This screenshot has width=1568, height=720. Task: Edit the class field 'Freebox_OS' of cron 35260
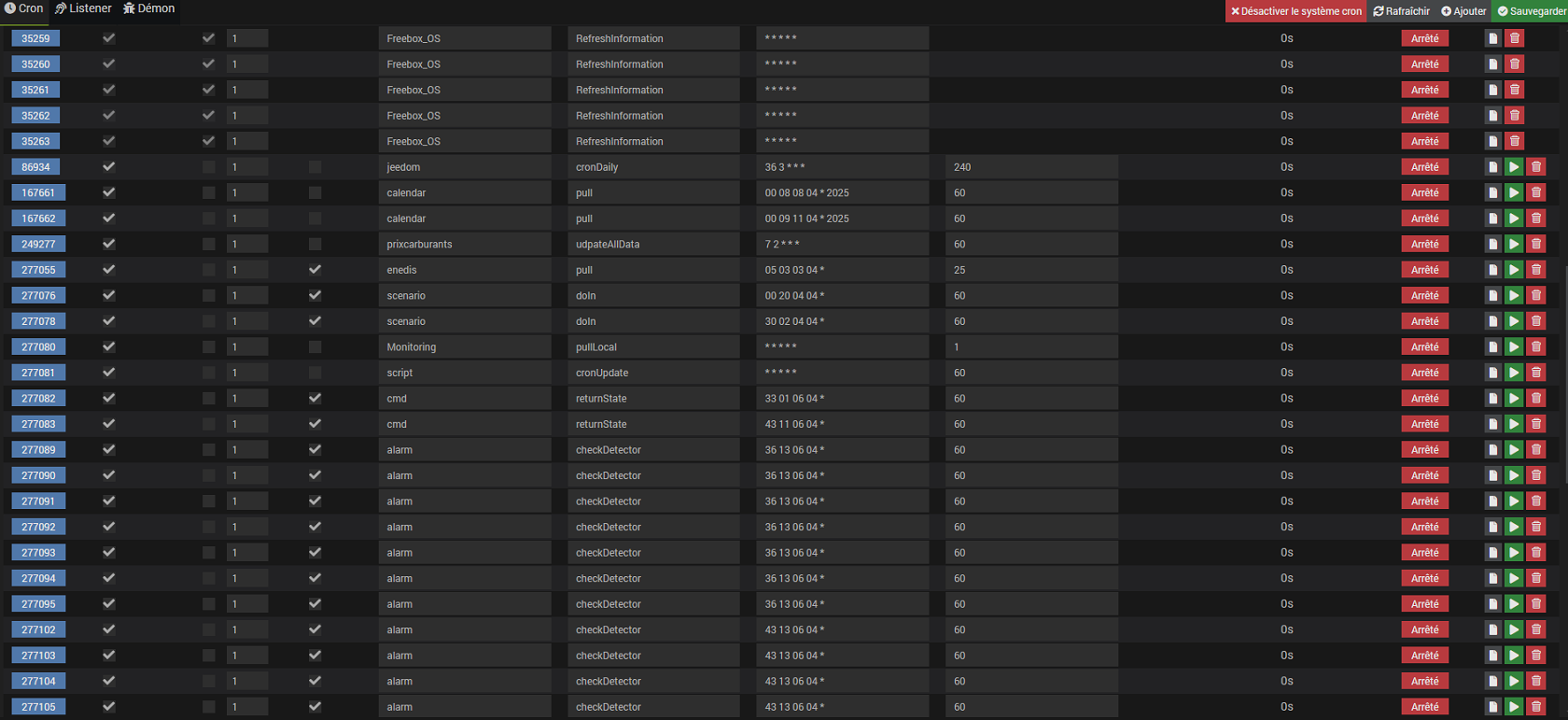[x=465, y=64]
